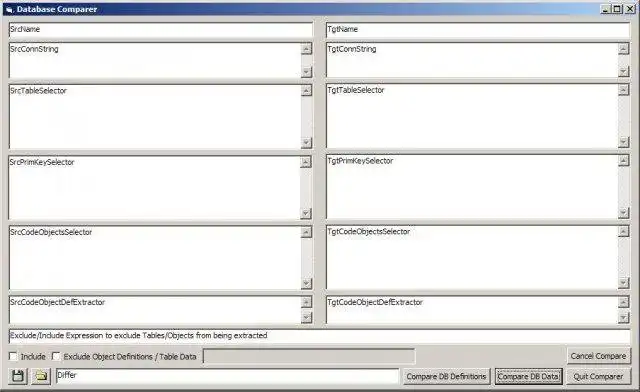Click TgtCodeObjectDefExtractor scrollbar down arrow
Image resolution: width=640 pixels, height=392 pixels.
[x=623, y=317]
